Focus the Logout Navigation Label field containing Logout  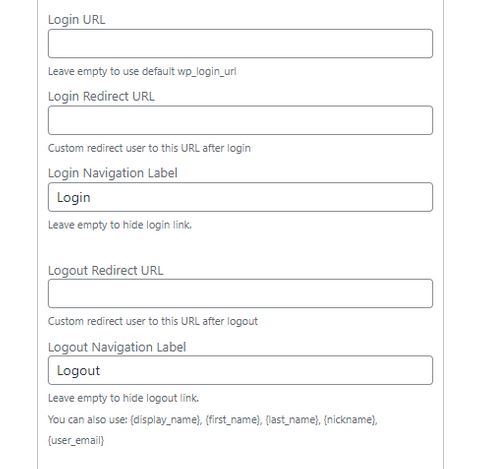pyautogui.click(x=240, y=370)
